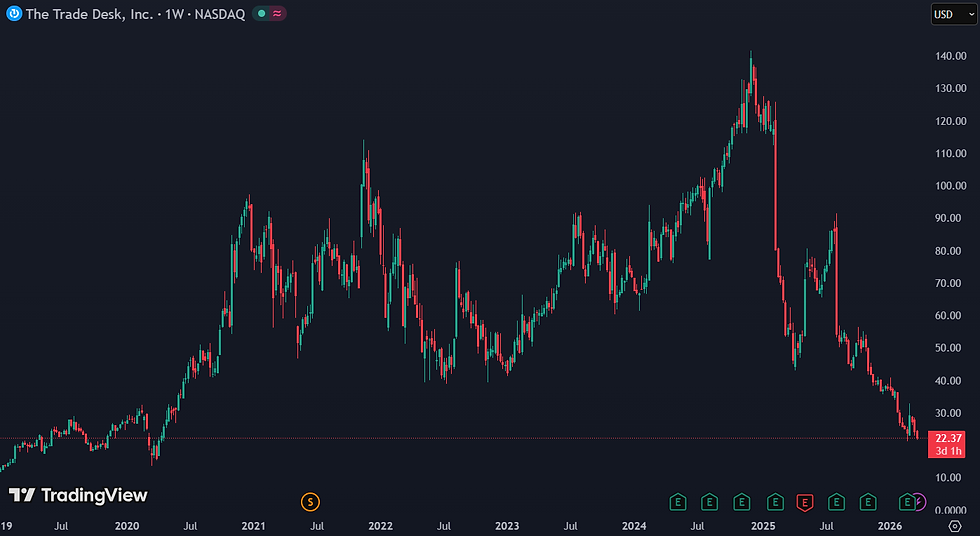The image size is (980, 536).
Task: Click the 80.00 price axis label
Action: (x=948, y=251)
